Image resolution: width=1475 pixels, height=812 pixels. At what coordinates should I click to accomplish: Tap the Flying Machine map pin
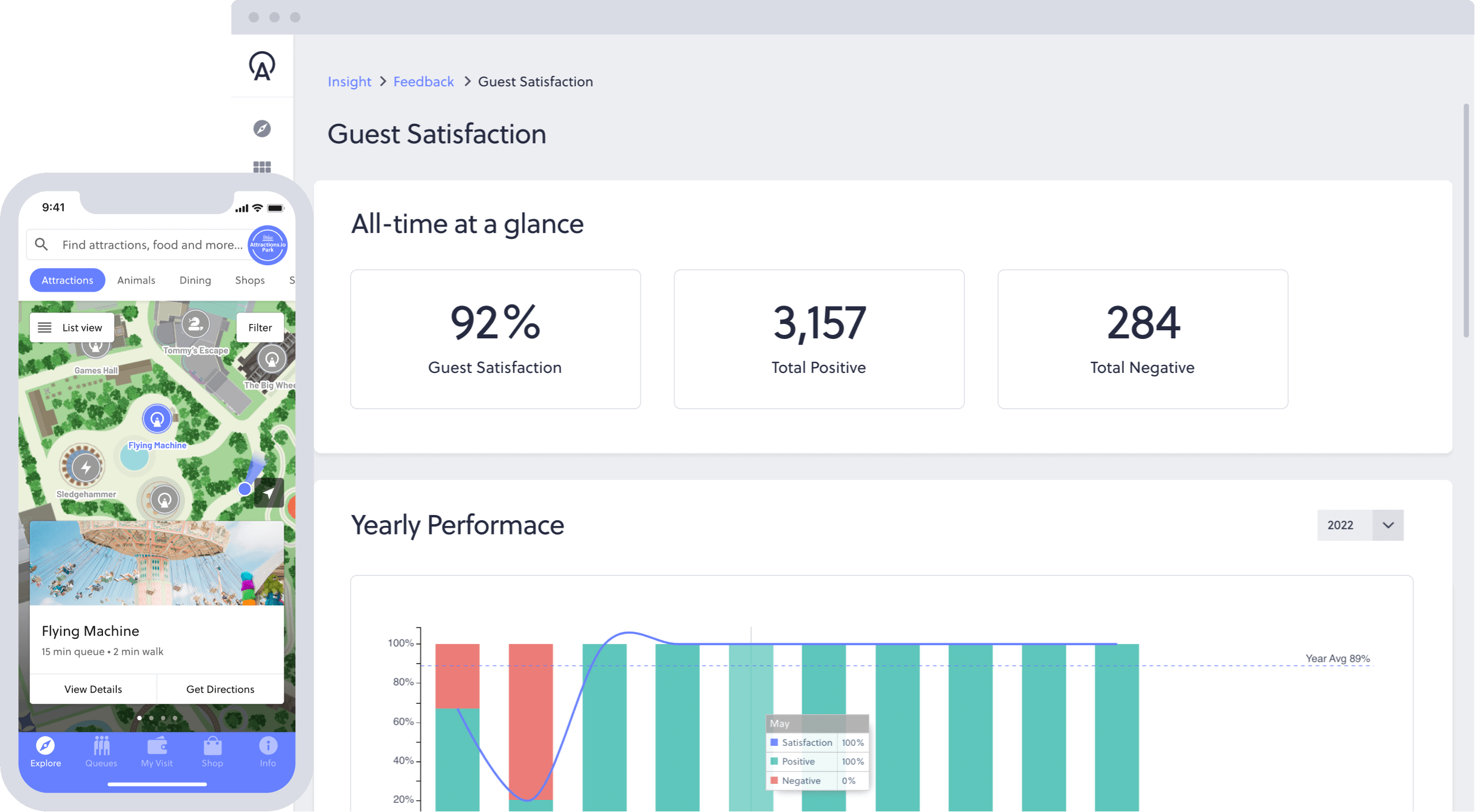[157, 420]
